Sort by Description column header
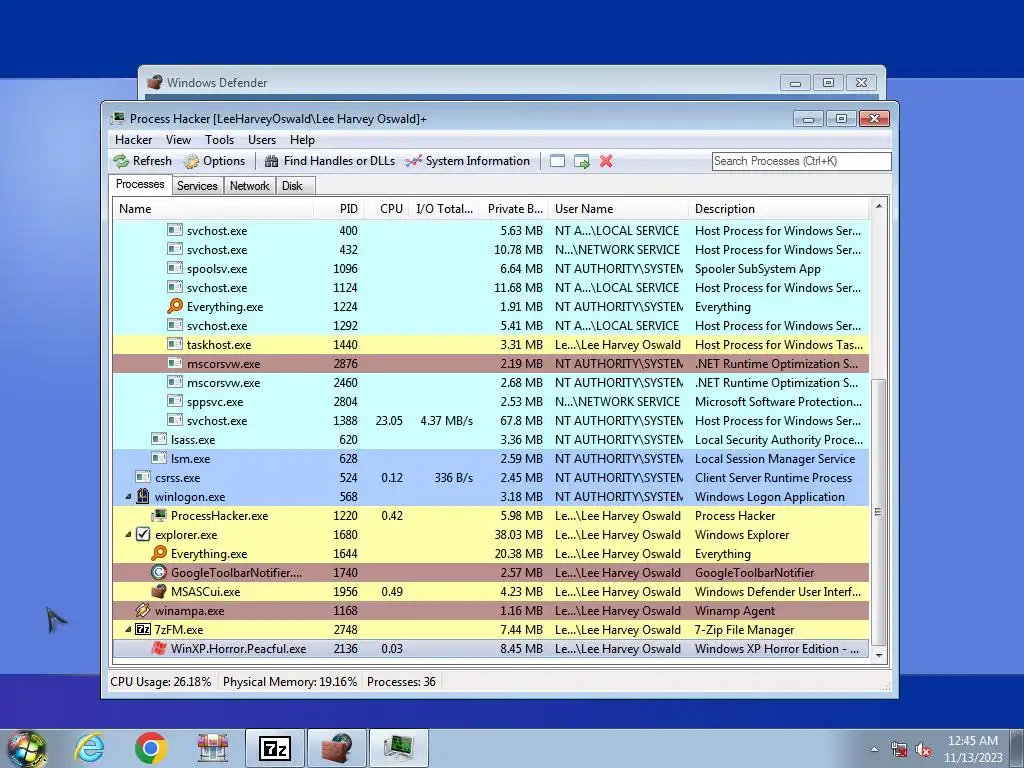This screenshot has height=768, width=1024. 778,209
